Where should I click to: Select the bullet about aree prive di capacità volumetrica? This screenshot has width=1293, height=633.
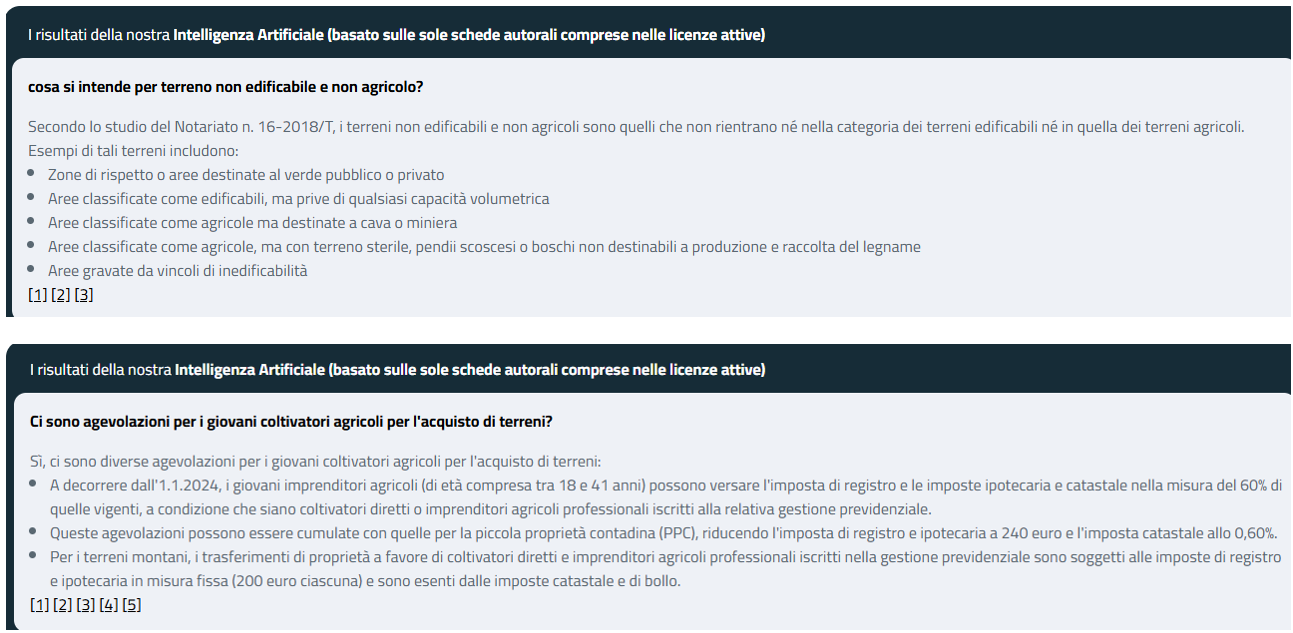pos(298,199)
